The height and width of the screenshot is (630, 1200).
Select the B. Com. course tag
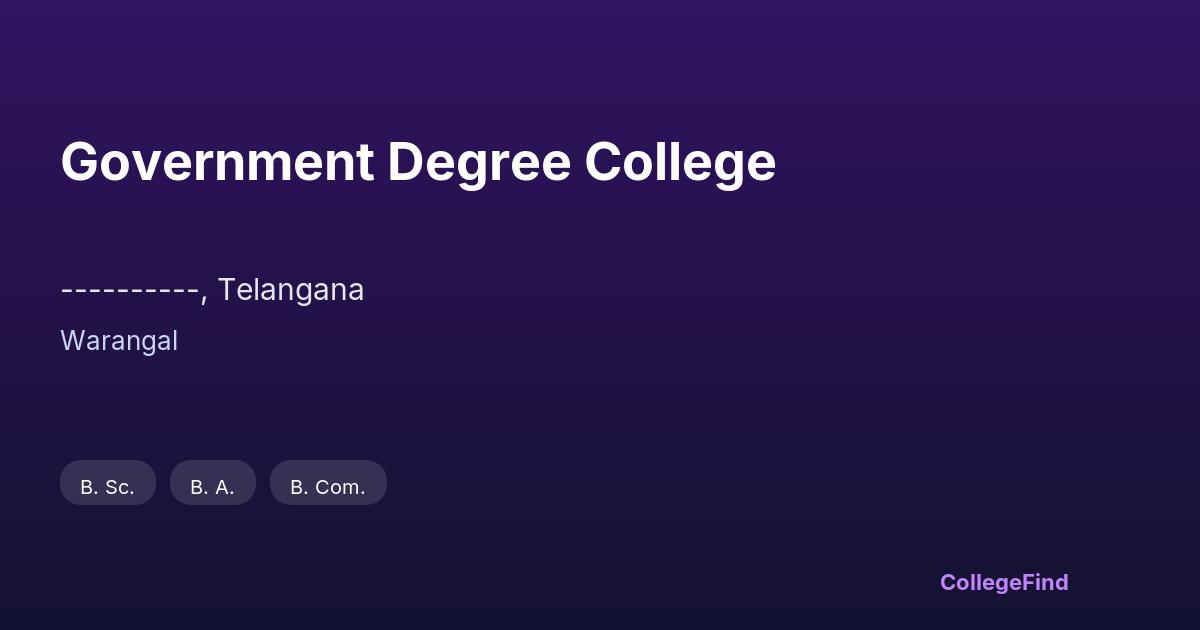328,483
